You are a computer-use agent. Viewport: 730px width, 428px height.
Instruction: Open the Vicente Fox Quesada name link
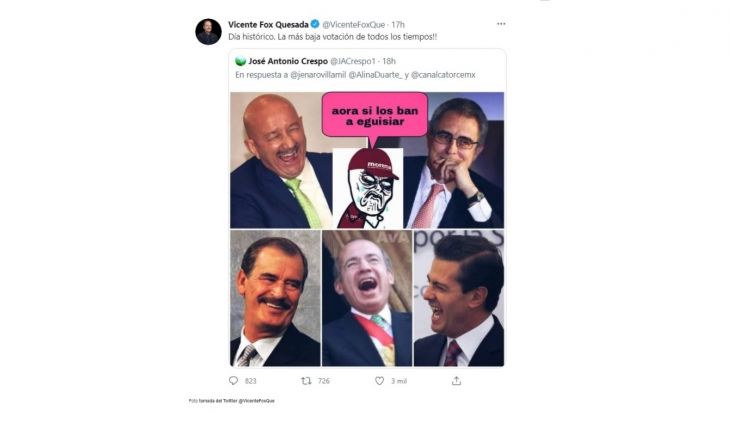click(268, 23)
